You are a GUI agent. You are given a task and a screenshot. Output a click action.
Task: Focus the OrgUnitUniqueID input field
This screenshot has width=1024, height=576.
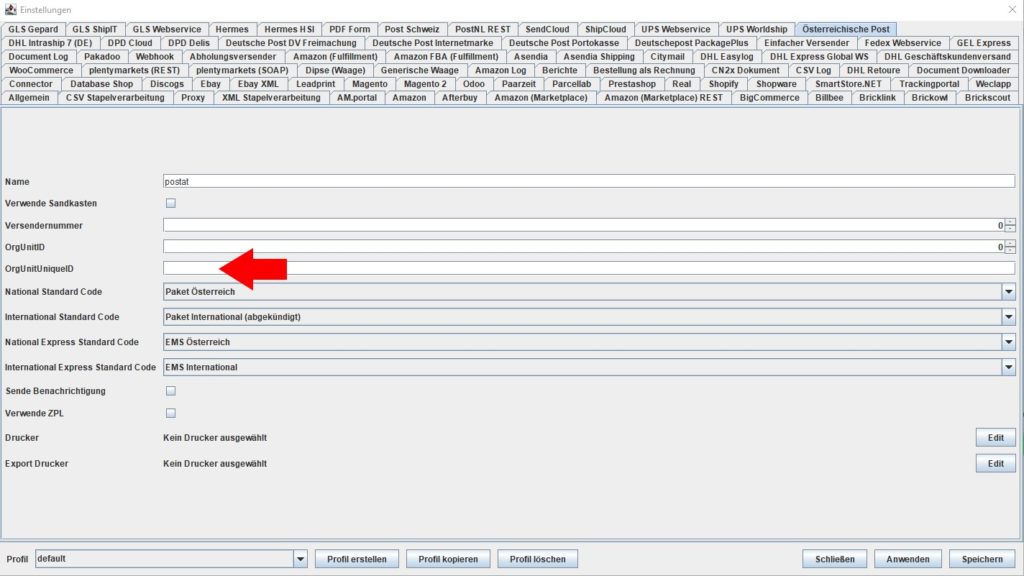coord(589,268)
